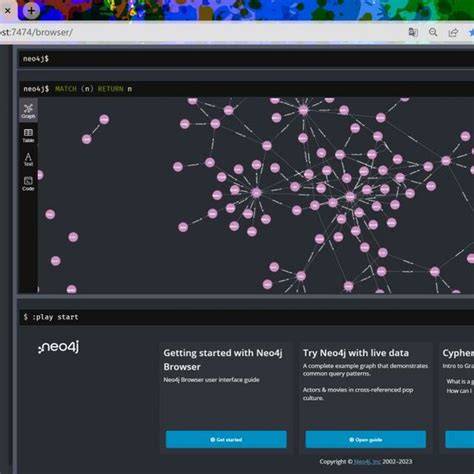
Task: Click the browser address bar URL
Action: pos(36,32)
